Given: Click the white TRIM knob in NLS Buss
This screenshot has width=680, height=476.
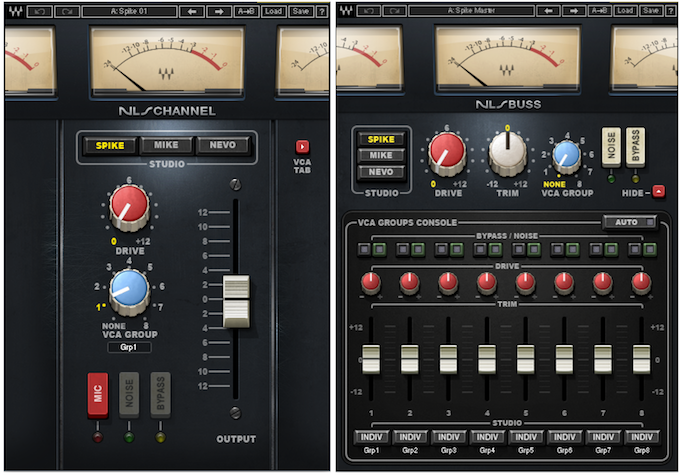Looking at the screenshot, I should point(507,153).
